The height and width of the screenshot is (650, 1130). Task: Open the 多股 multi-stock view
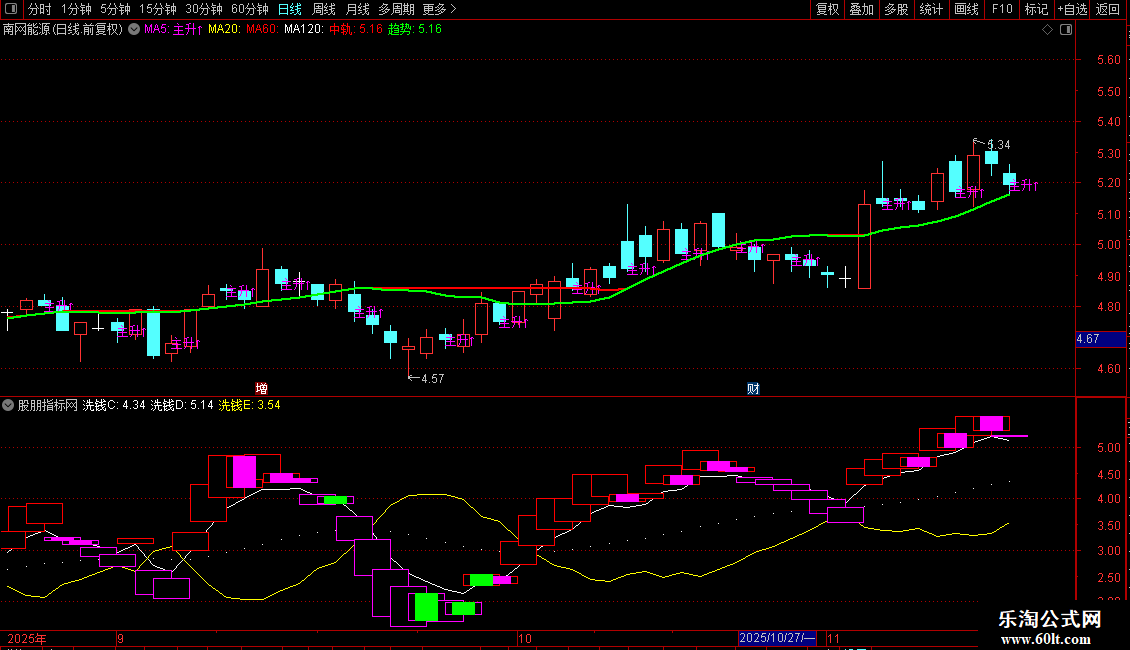pos(897,9)
